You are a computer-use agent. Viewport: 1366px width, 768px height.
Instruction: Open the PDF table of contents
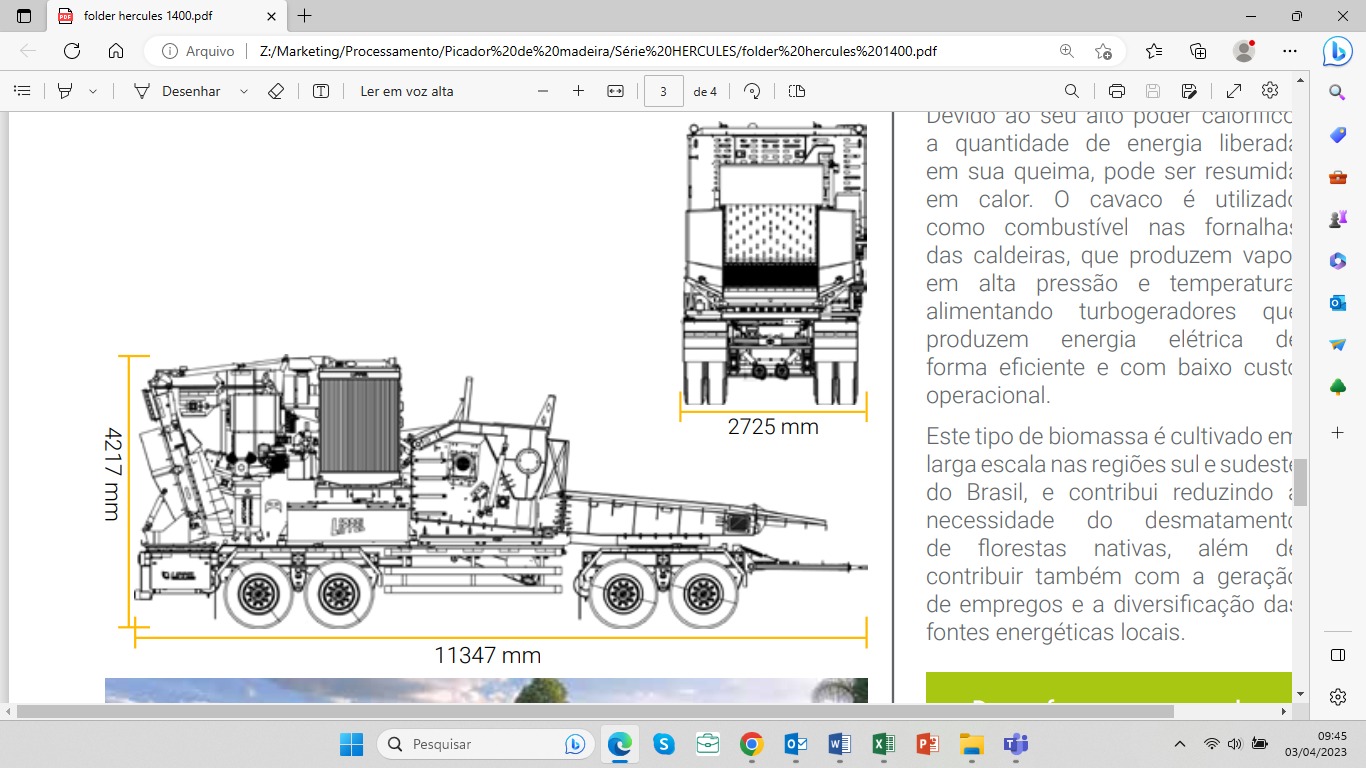[22, 91]
